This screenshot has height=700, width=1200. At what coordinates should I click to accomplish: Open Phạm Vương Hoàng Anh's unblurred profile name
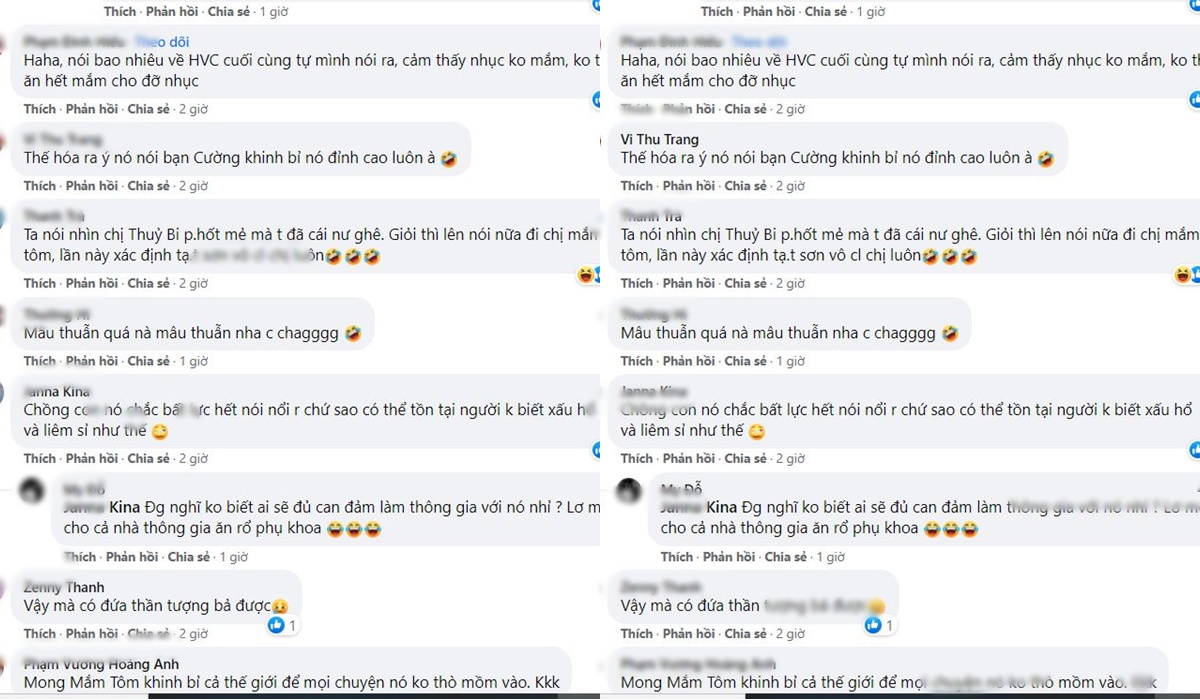(102, 664)
